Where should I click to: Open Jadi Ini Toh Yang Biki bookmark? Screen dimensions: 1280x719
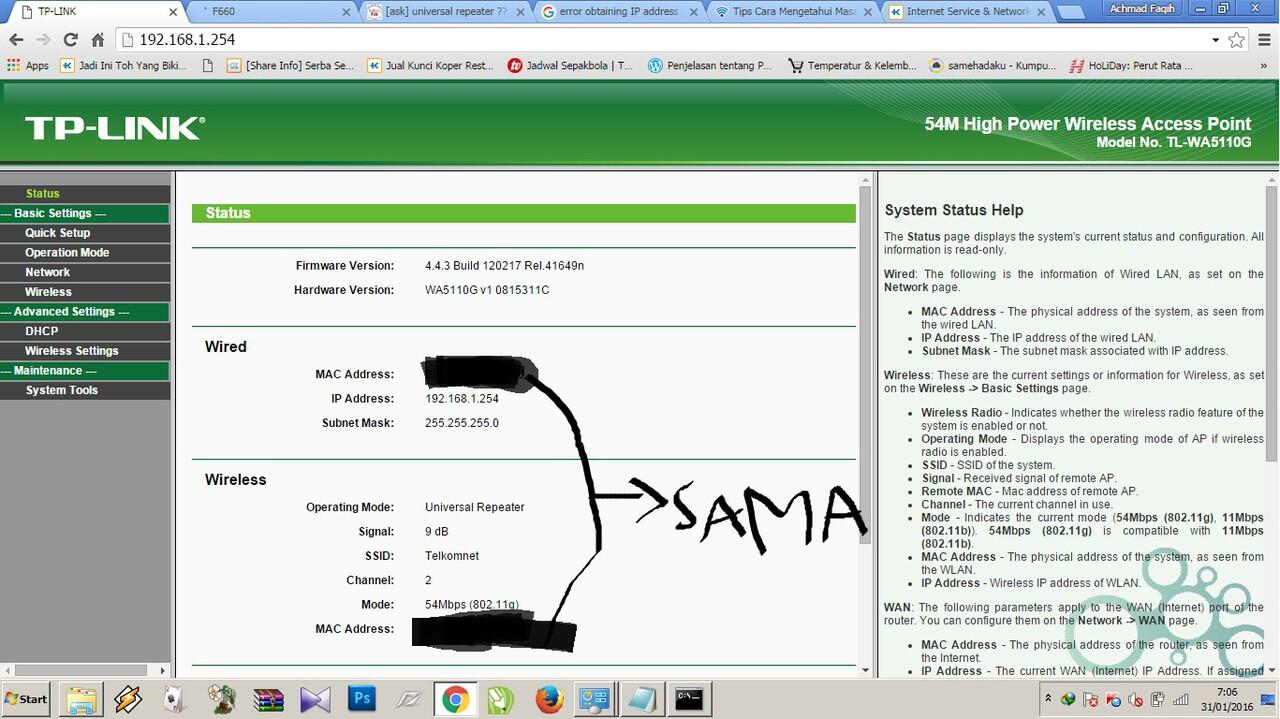[x=123, y=66]
